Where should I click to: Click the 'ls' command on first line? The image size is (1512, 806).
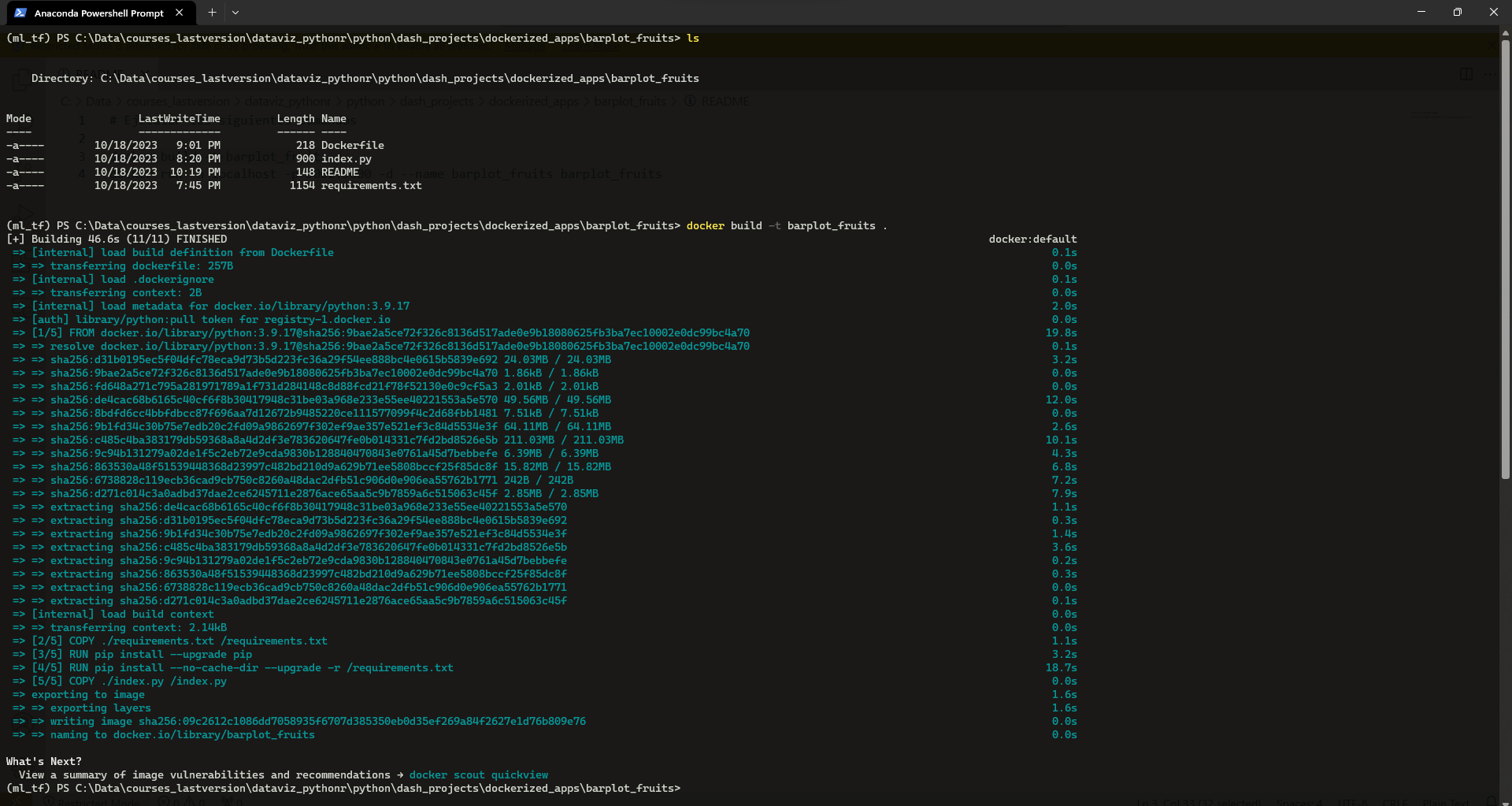click(693, 38)
